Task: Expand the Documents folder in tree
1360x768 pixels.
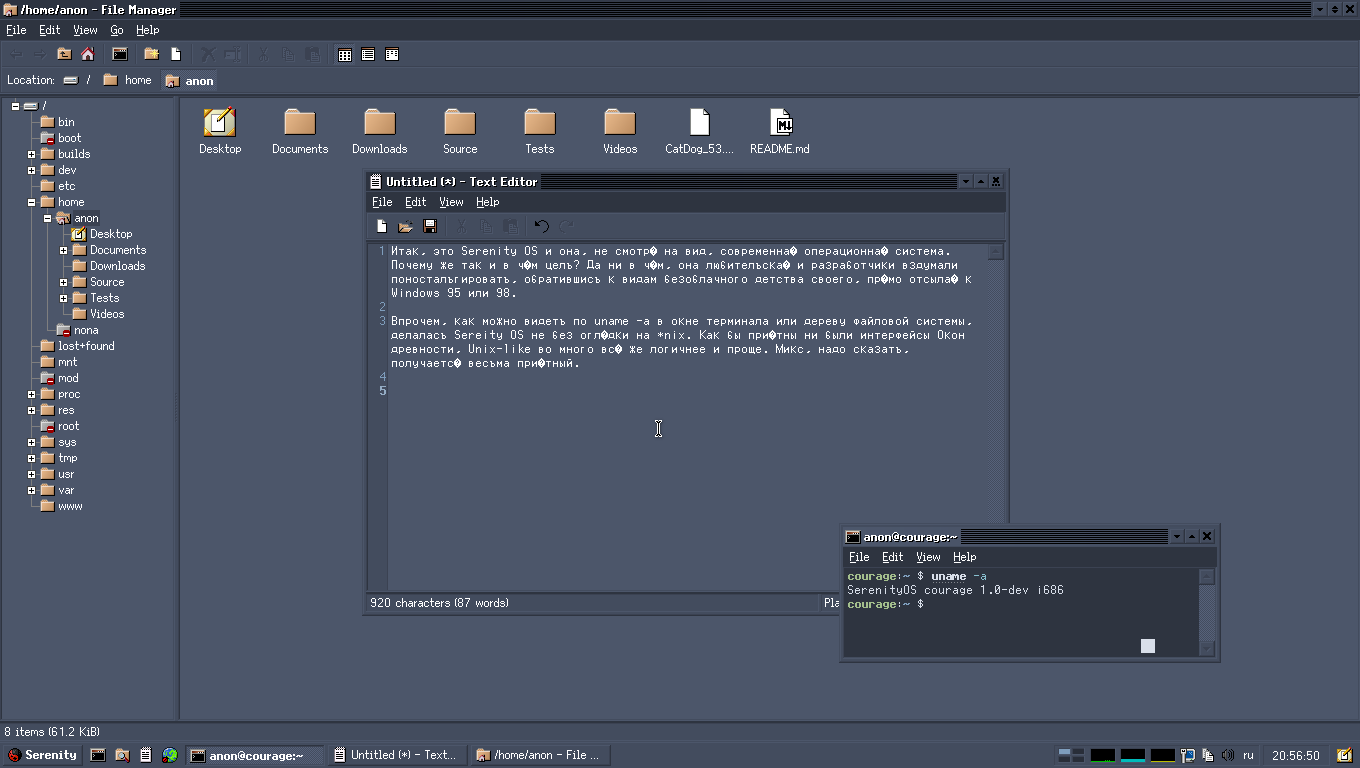Action: pyautogui.click(x=64, y=250)
